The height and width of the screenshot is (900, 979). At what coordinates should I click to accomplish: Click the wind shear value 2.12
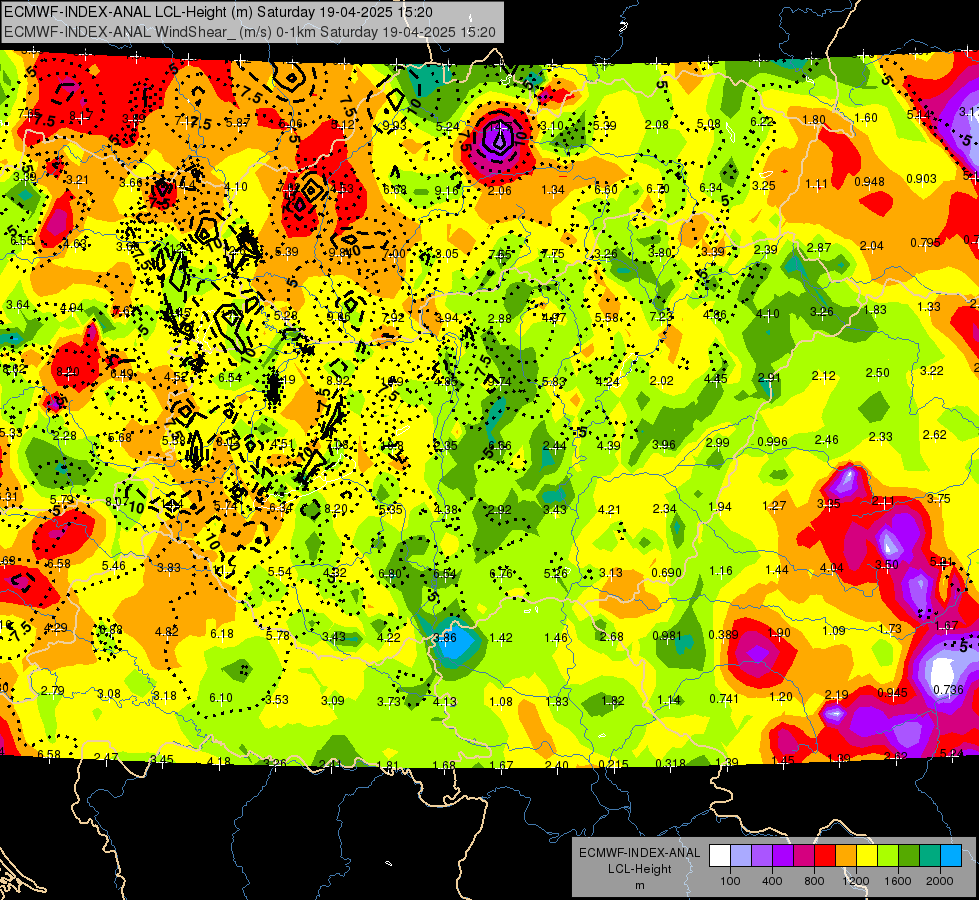click(824, 375)
